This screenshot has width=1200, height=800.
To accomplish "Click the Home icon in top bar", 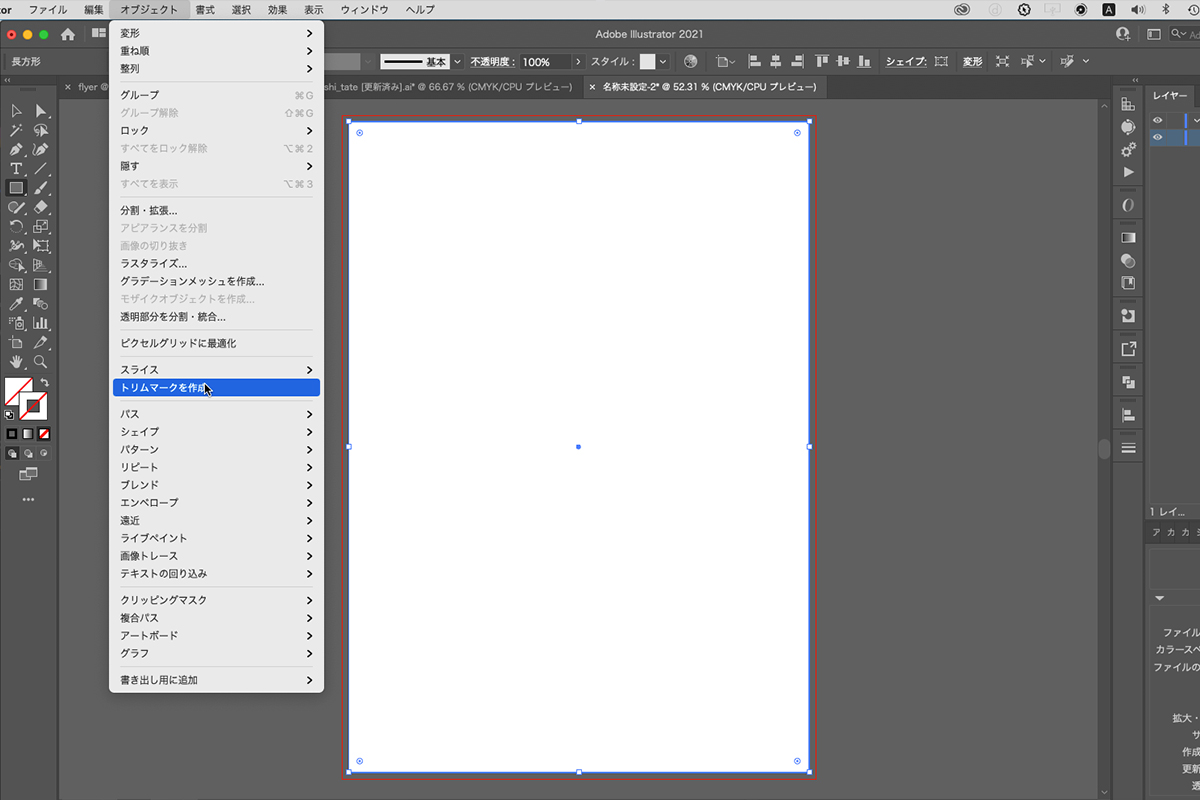I will 68,34.
